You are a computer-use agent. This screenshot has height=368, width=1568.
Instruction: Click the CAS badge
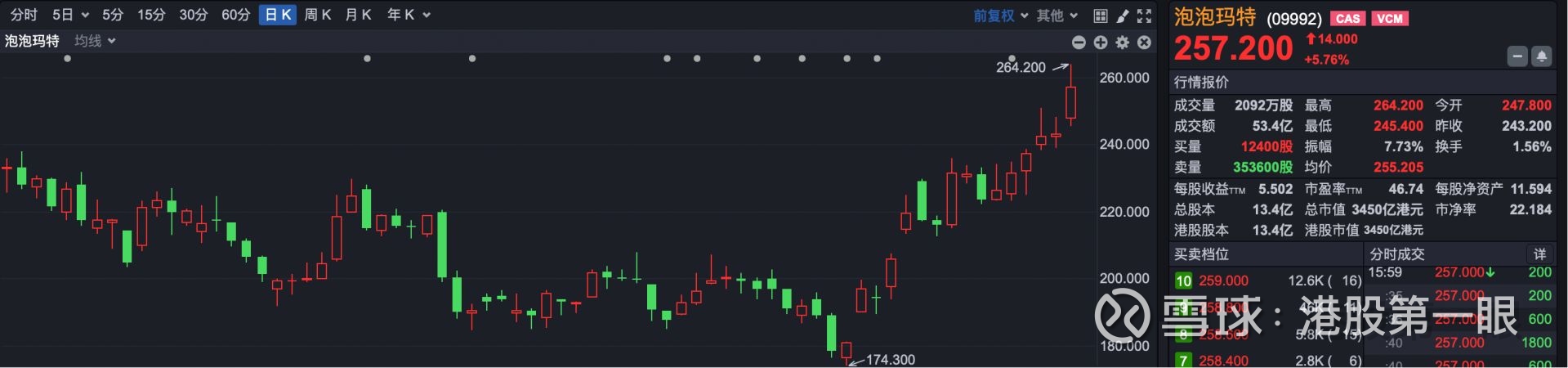pyautogui.click(x=1347, y=18)
